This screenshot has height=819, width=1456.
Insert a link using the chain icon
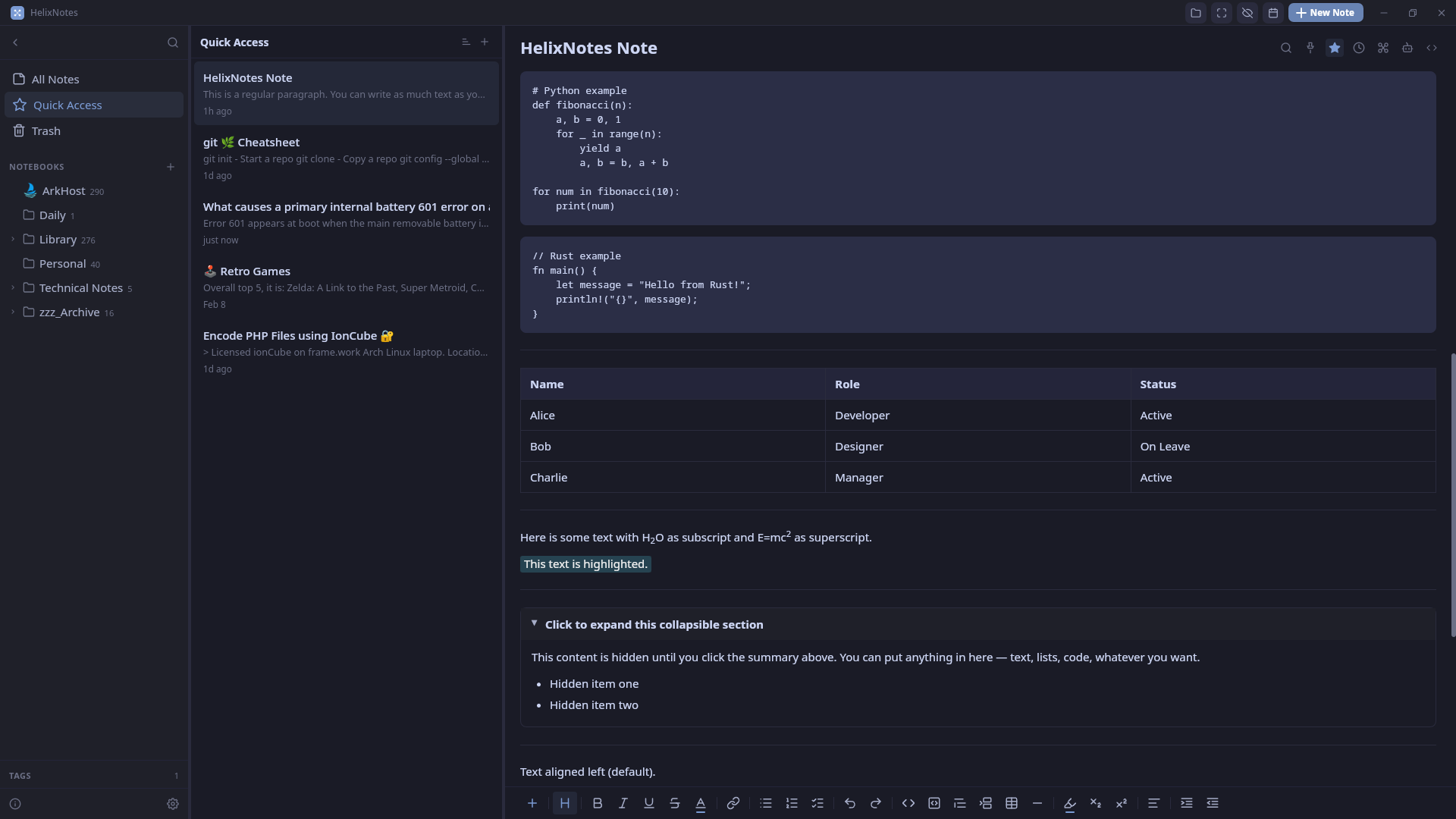tap(733, 803)
